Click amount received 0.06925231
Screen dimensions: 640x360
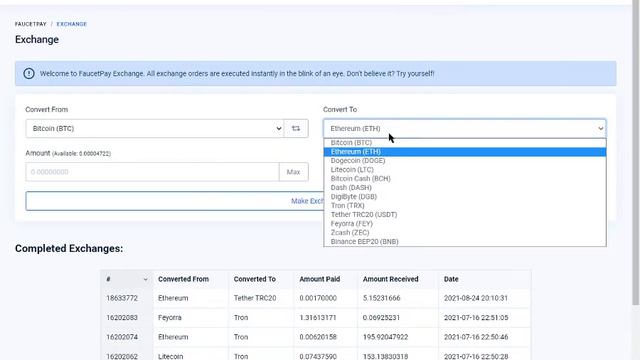[x=381, y=318]
